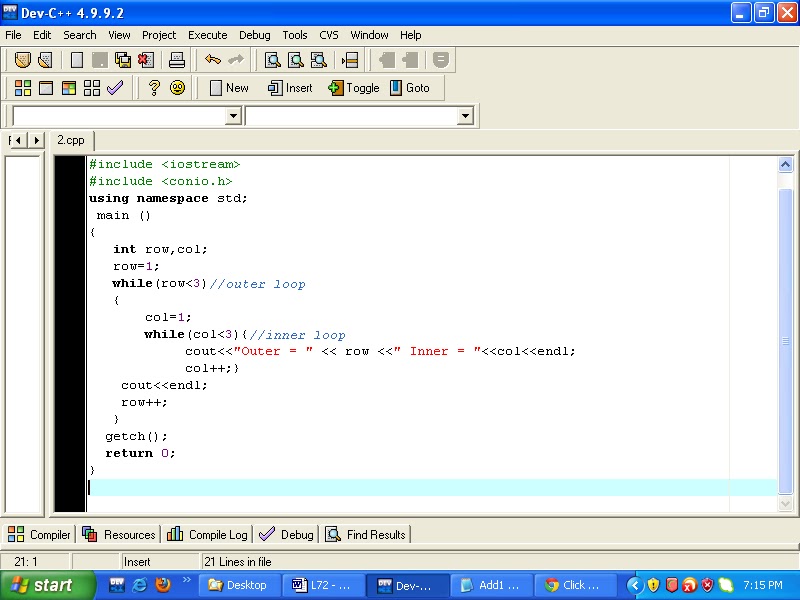Click the help question mark icon
Screen dimensions: 800x600
click(x=154, y=88)
